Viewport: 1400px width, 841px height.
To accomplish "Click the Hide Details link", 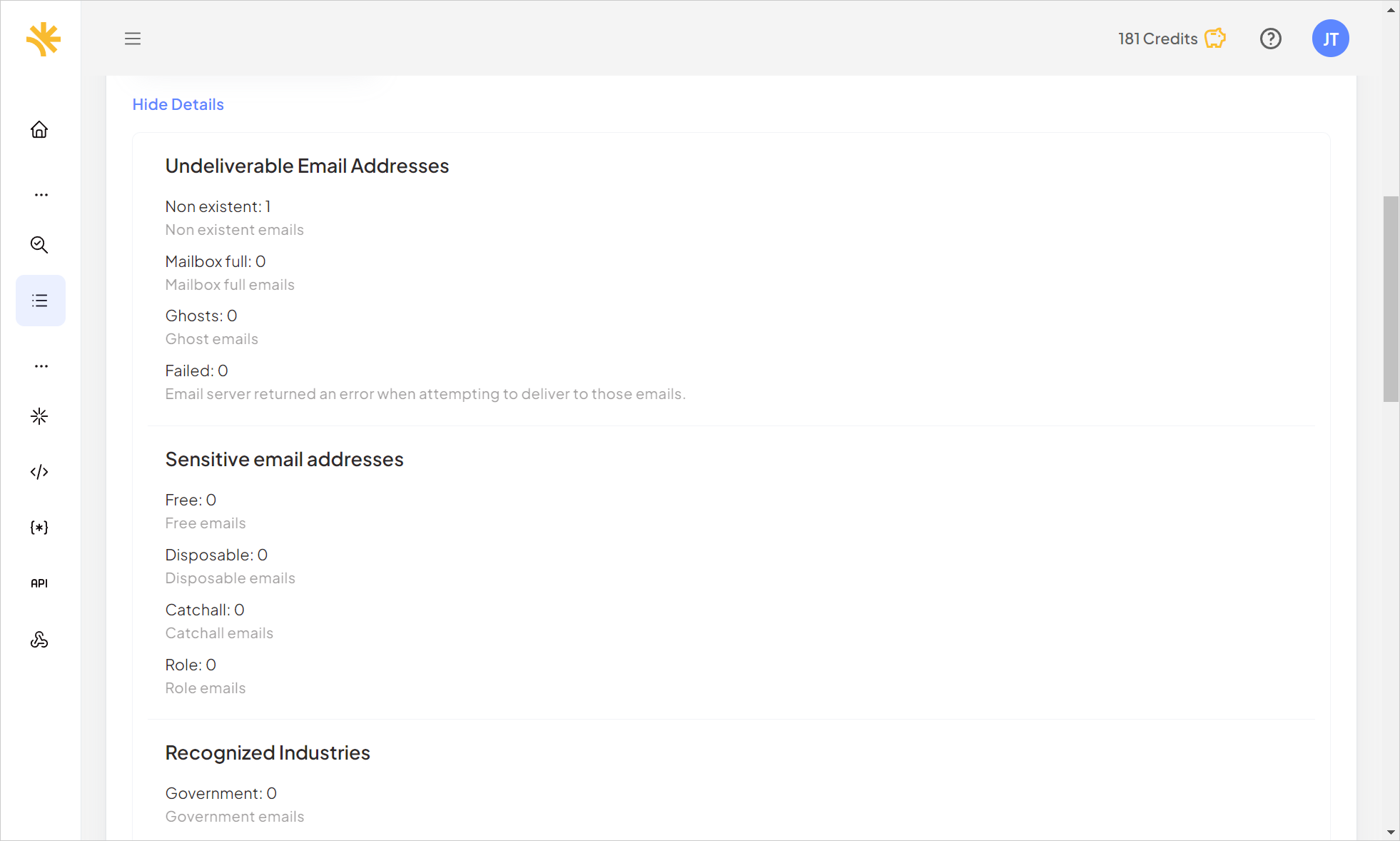I will pos(179,104).
